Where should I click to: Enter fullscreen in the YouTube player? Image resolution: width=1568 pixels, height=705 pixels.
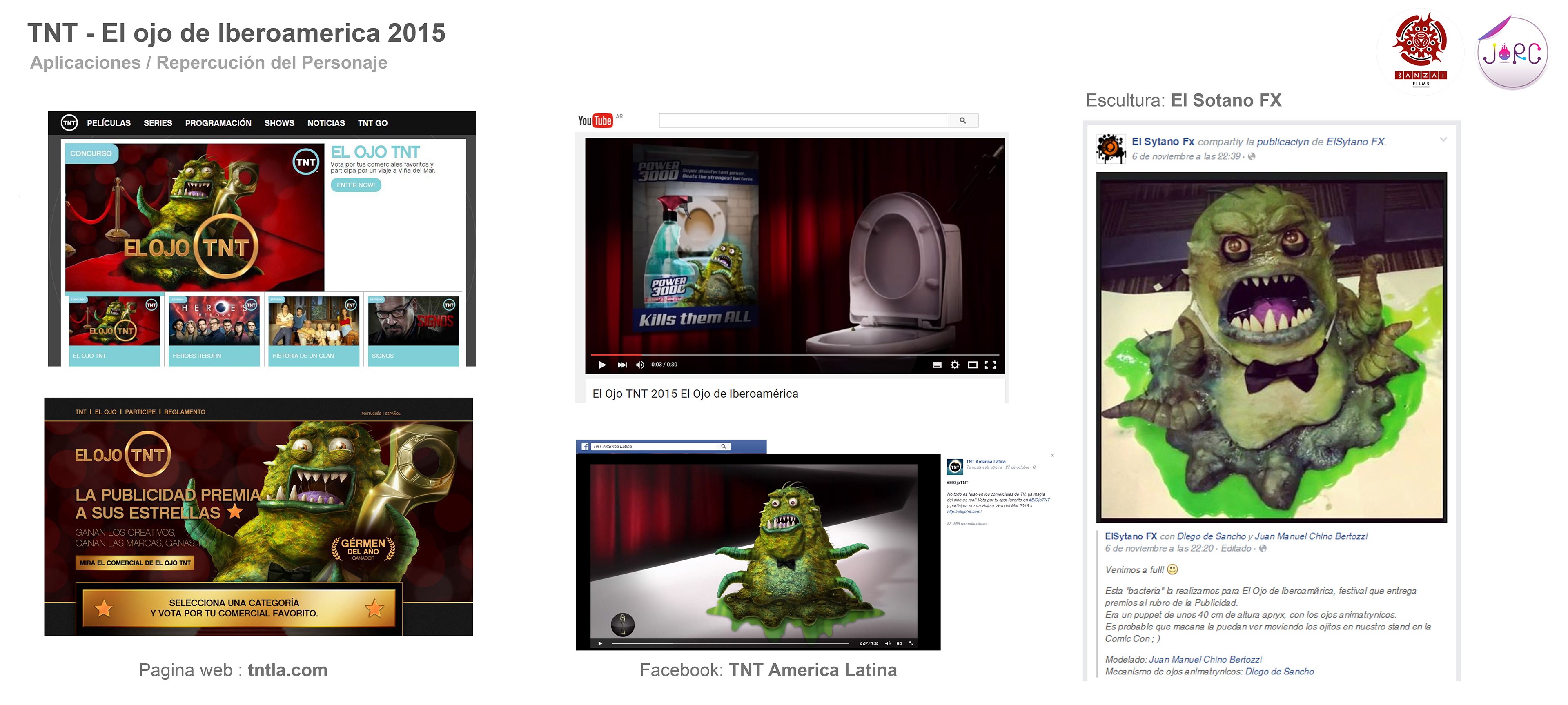(x=990, y=365)
